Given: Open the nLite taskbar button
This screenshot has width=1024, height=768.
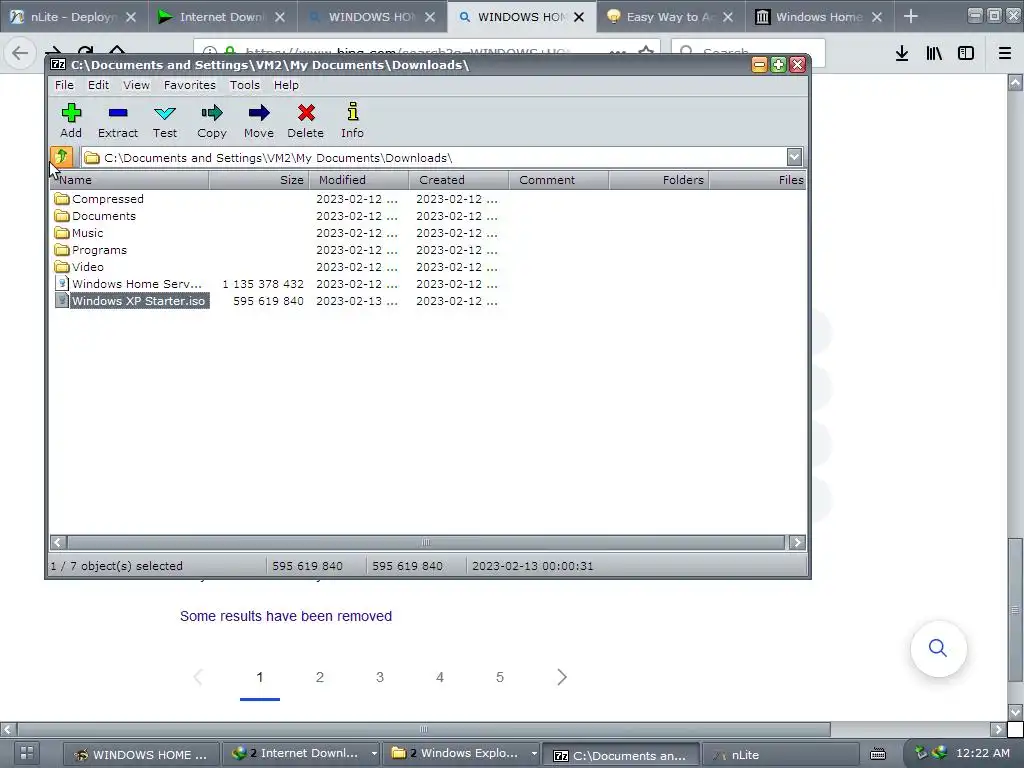Looking at the screenshot, I should [780, 754].
